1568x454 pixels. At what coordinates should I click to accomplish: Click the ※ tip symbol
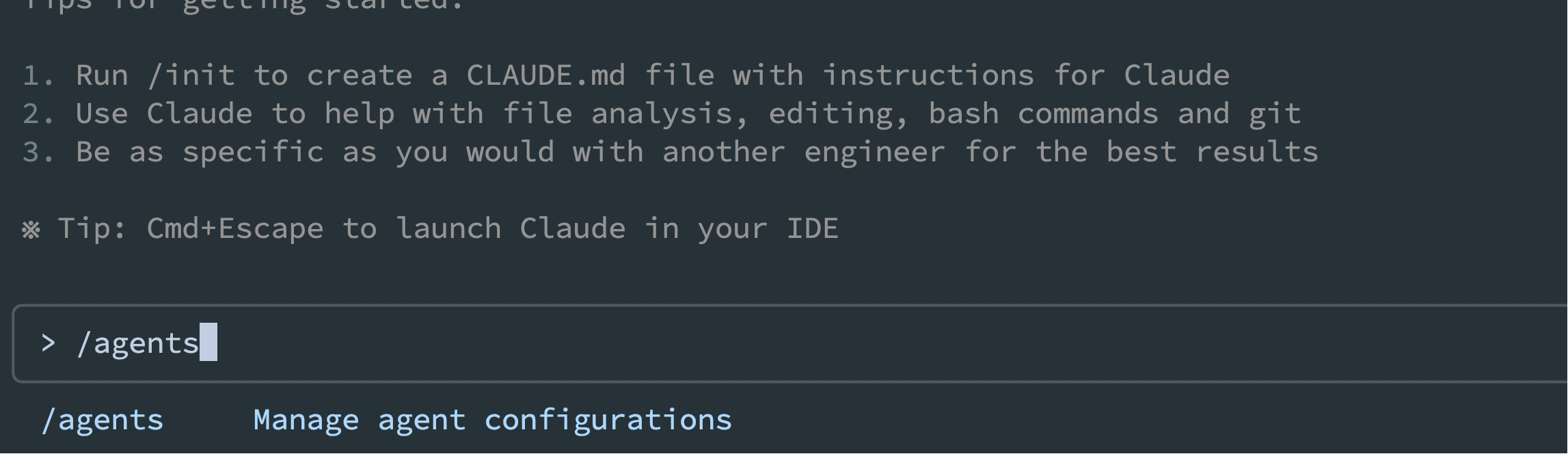pyautogui.click(x=31, y=229)
